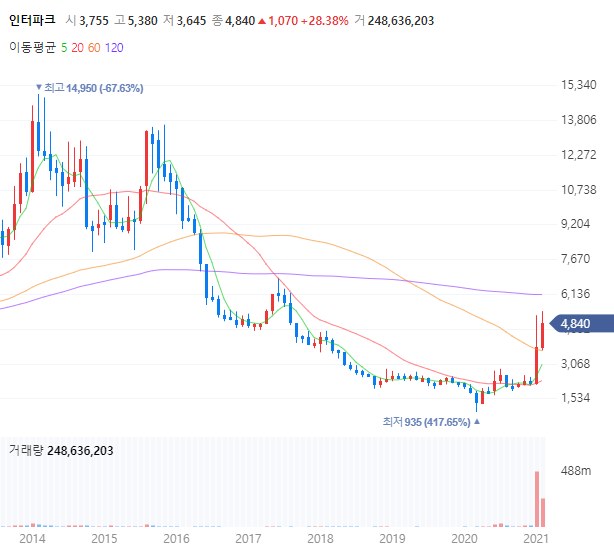Click the 6,136 price axis label

tap(575, 294)
